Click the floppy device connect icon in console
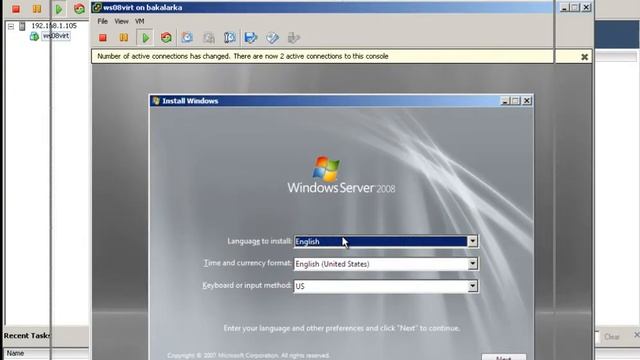 point(251,38)
